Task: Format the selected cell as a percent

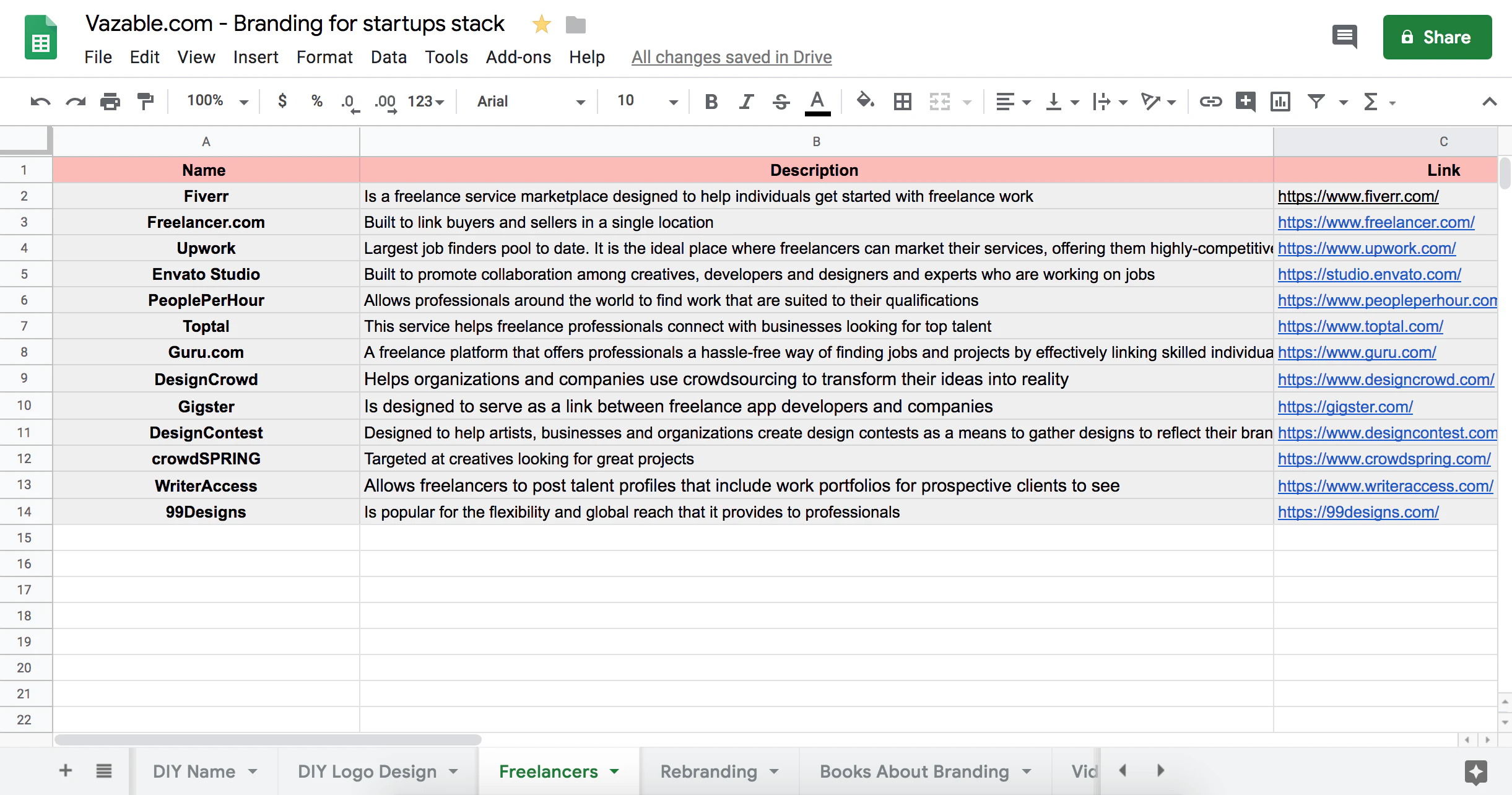Action: (317, 101)
